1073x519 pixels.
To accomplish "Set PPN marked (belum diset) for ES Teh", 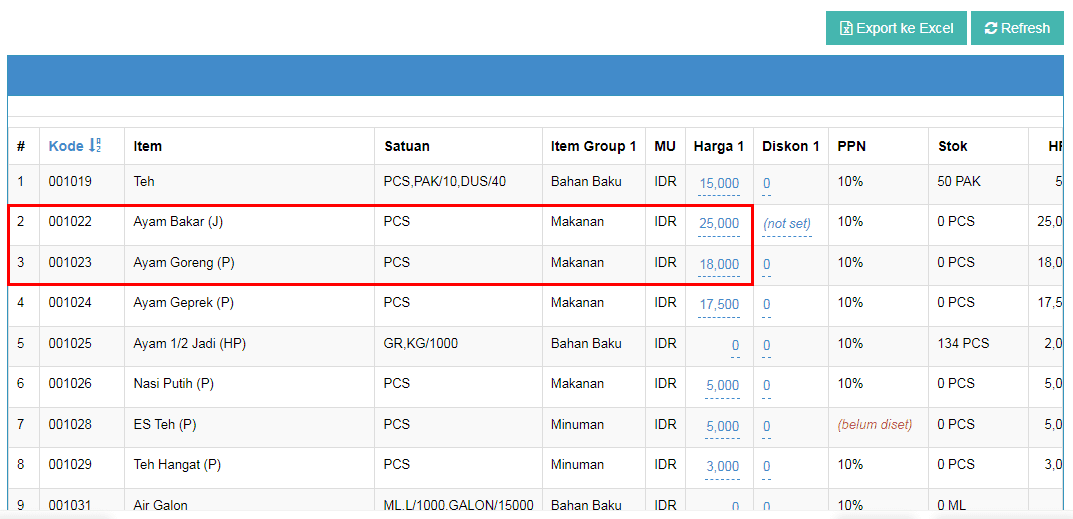I will pos(875,424).
